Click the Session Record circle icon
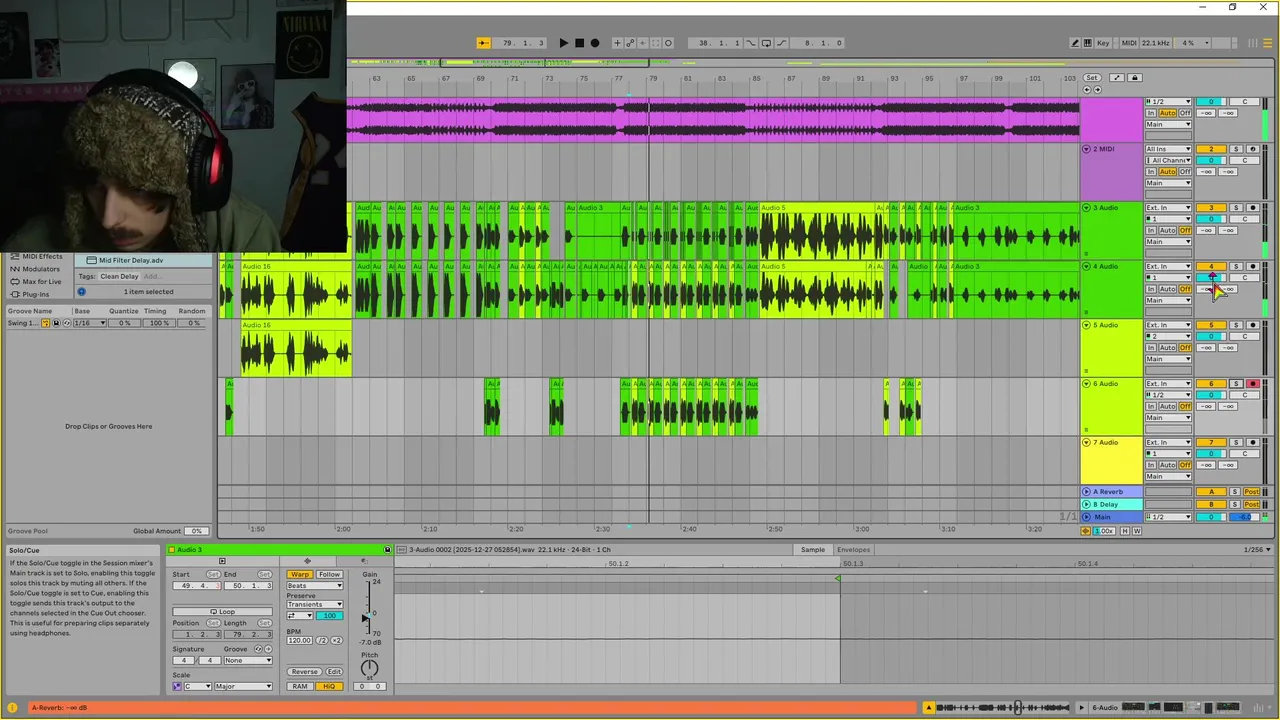 (668, 43)
